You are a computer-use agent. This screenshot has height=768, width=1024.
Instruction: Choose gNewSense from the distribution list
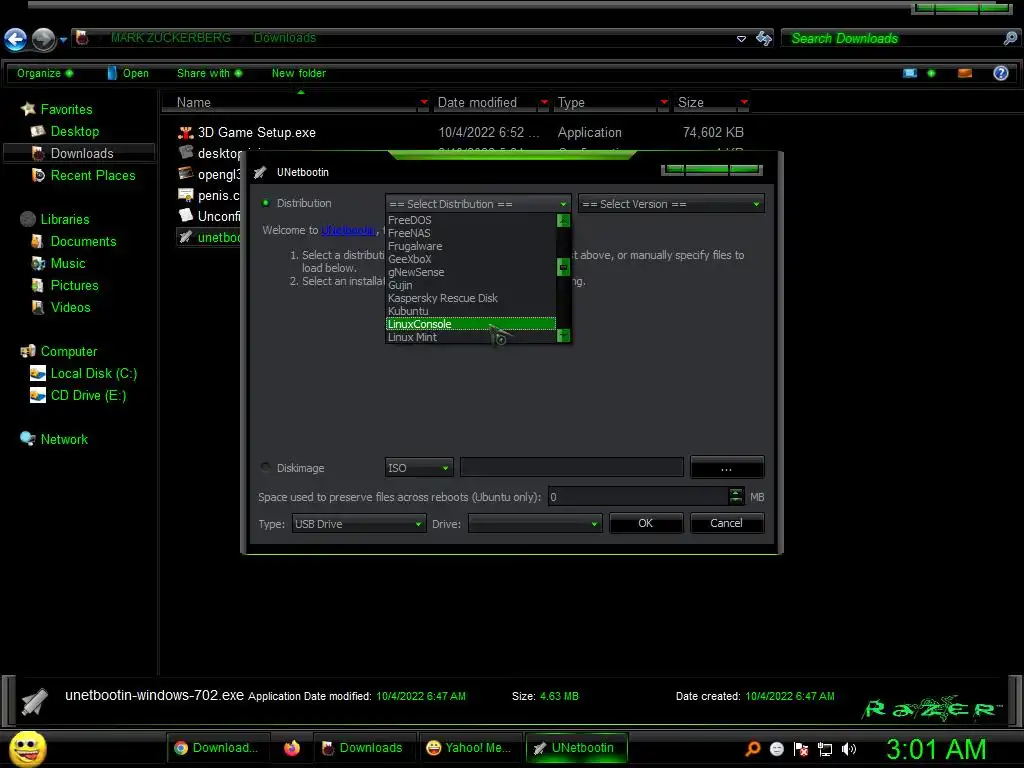pyautogui.click(x=470, y=272)
